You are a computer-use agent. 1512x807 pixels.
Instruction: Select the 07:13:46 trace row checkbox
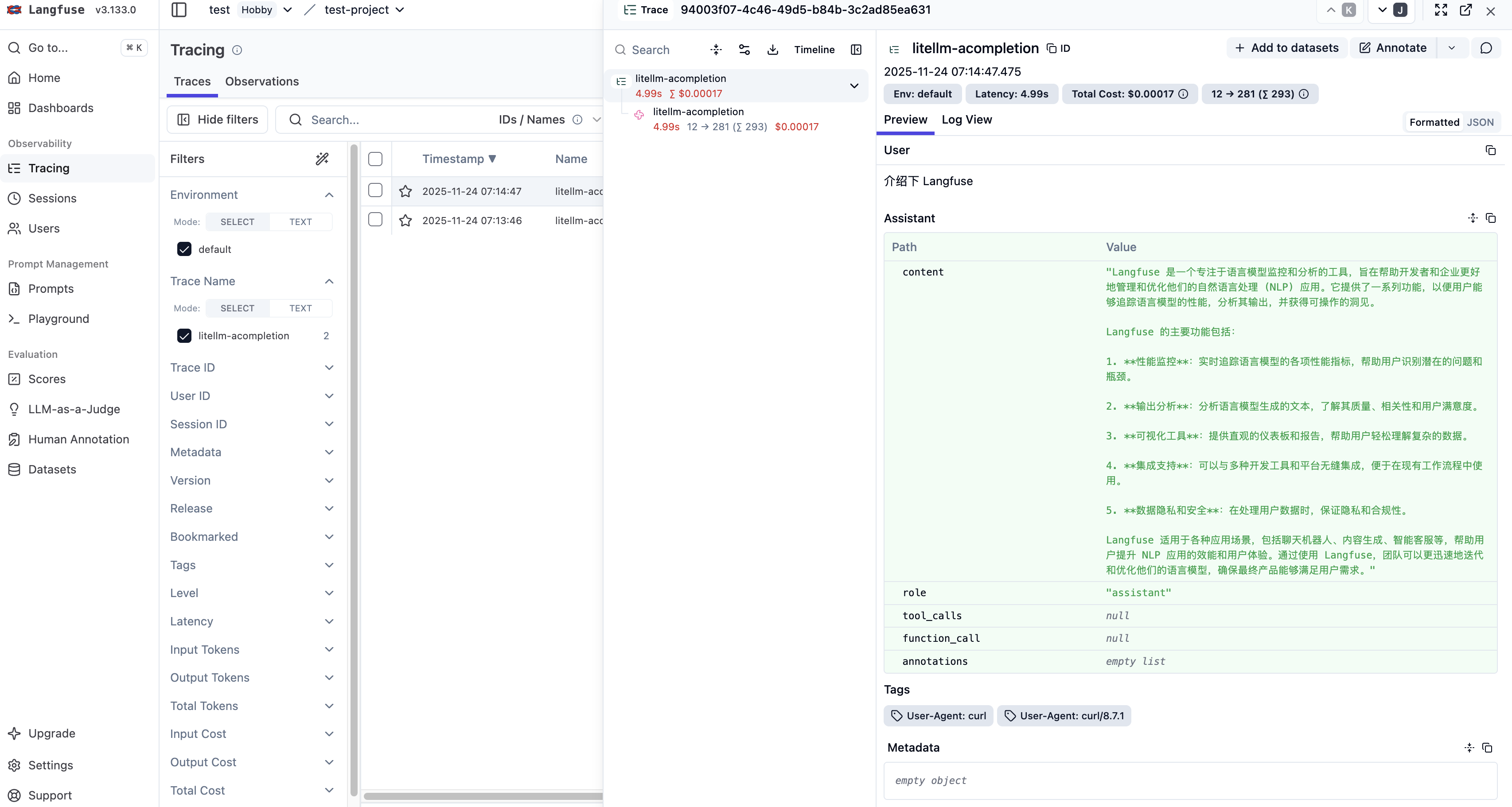tap(375, 220)
